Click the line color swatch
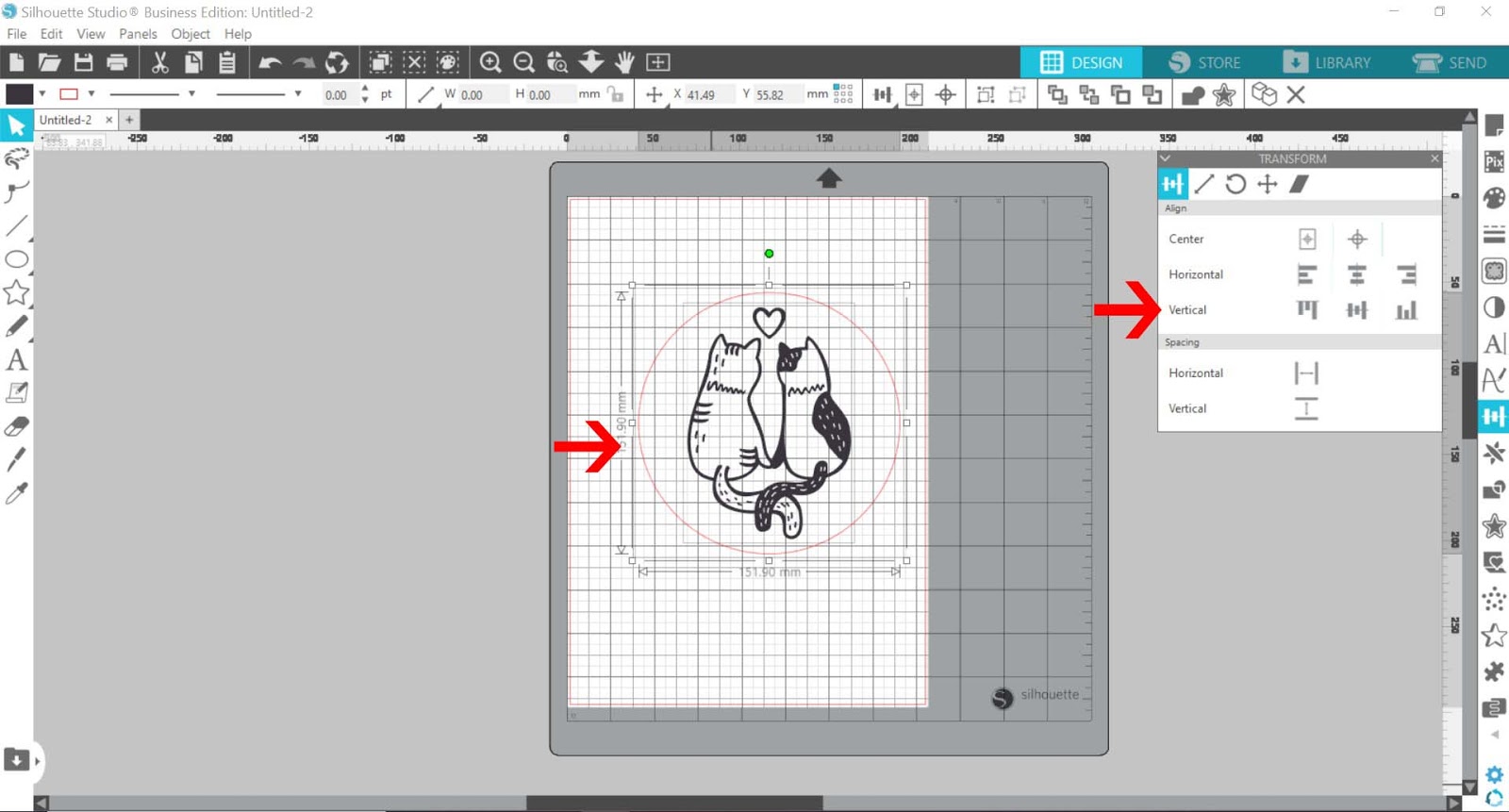The height and width of the screenshot is (812, 1509). click(x=69, y=94)
